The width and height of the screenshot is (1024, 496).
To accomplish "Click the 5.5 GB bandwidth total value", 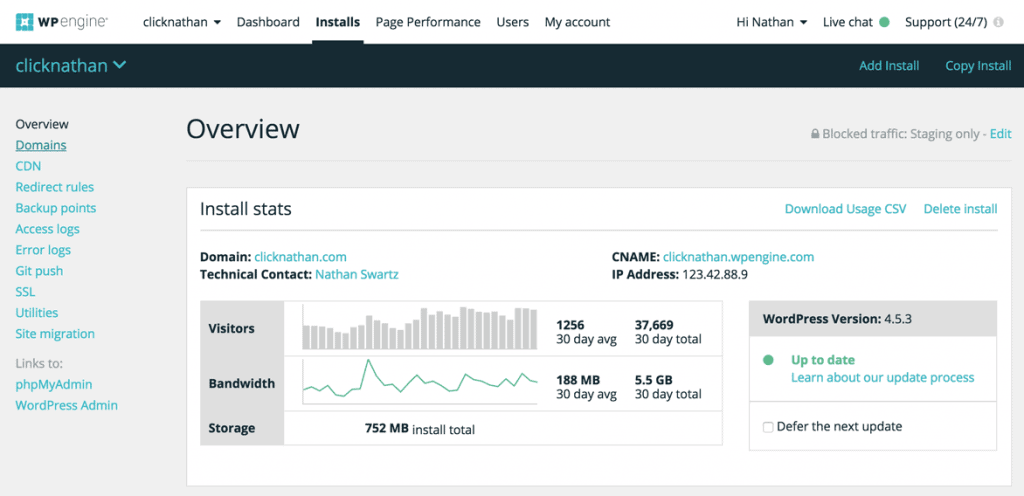I will tap(654, 380).
